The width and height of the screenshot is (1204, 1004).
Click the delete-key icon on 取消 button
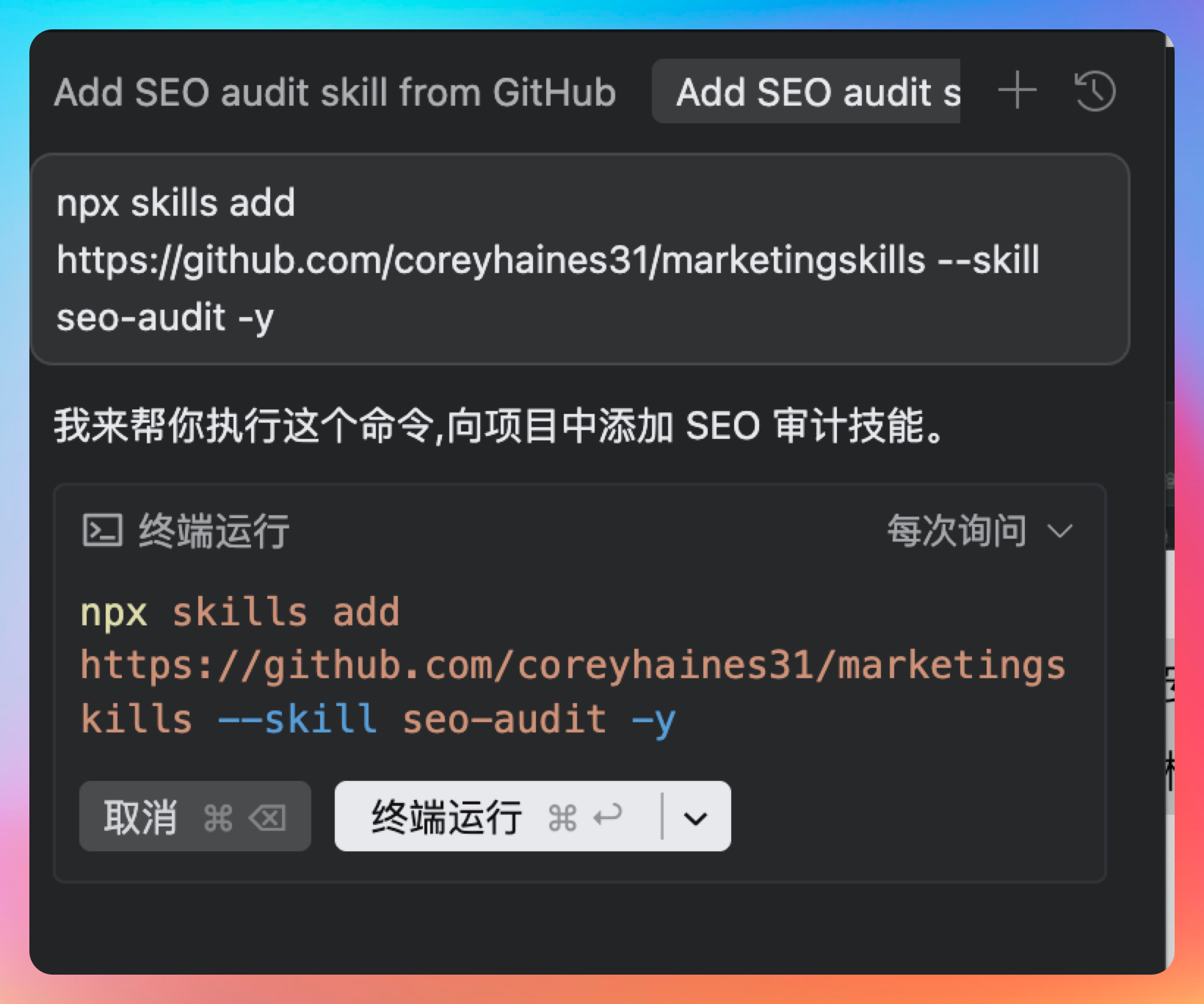267,817
